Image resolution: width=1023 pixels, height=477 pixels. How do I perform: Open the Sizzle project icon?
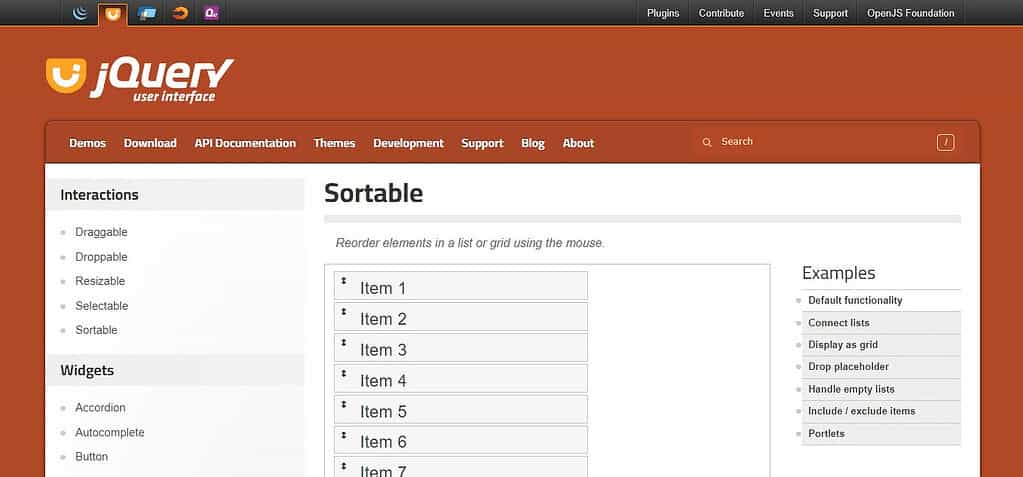click(x=179, y=13)
